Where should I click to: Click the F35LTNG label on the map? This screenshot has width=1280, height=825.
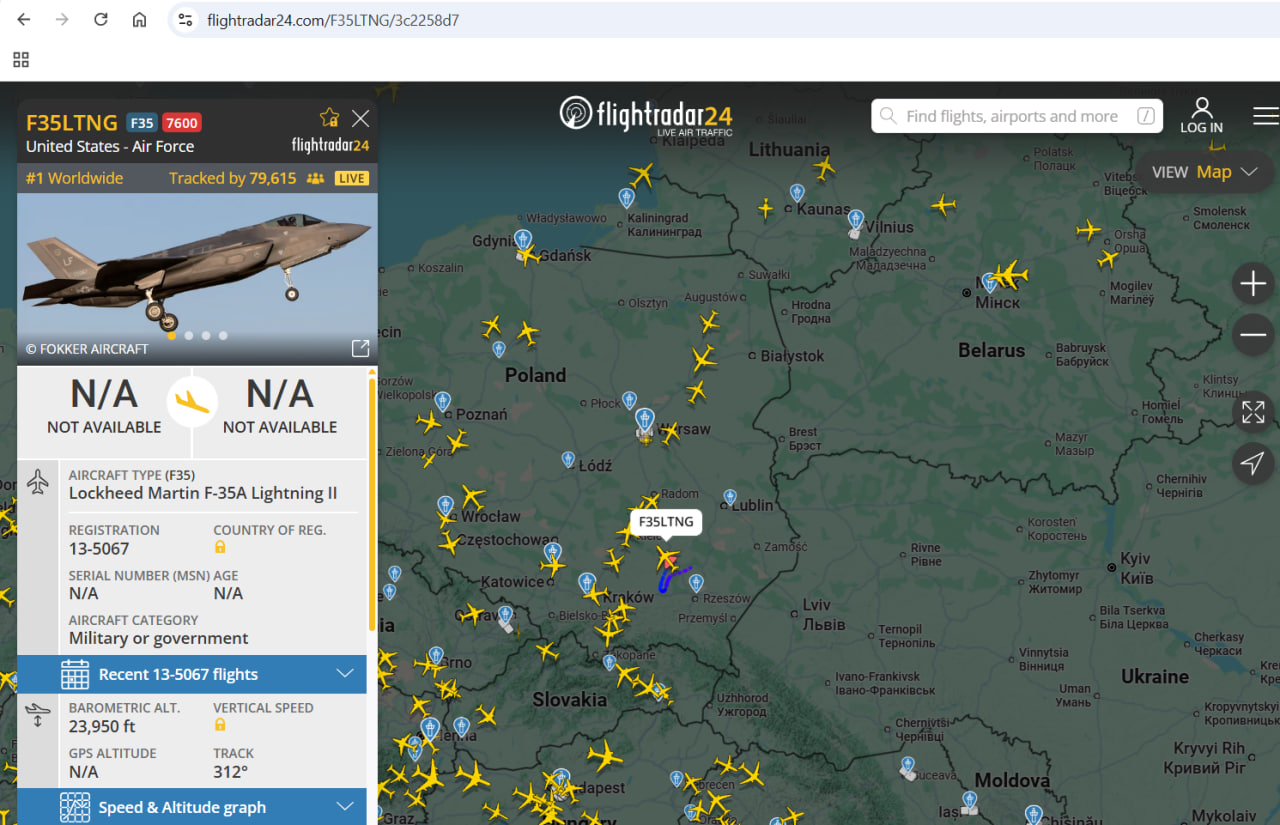point(666,522)
